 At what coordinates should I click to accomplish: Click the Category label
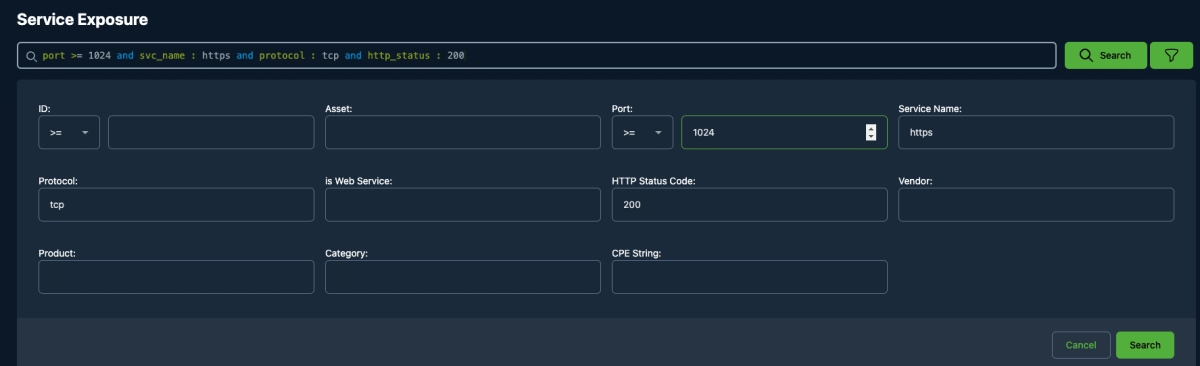(x=346, y=253)
